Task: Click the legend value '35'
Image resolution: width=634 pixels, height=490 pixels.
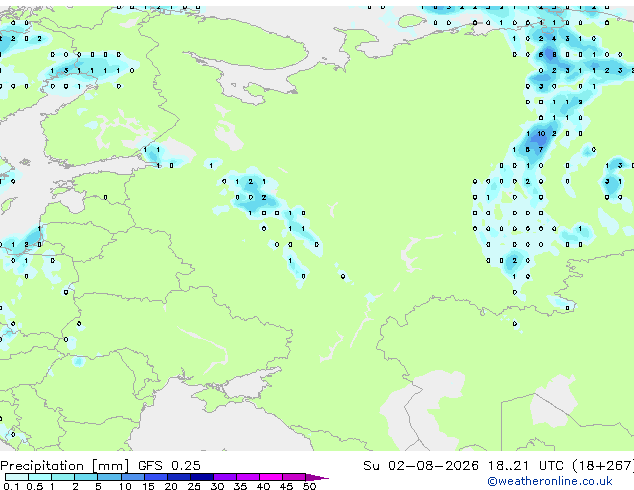Action: pos(240,486)
